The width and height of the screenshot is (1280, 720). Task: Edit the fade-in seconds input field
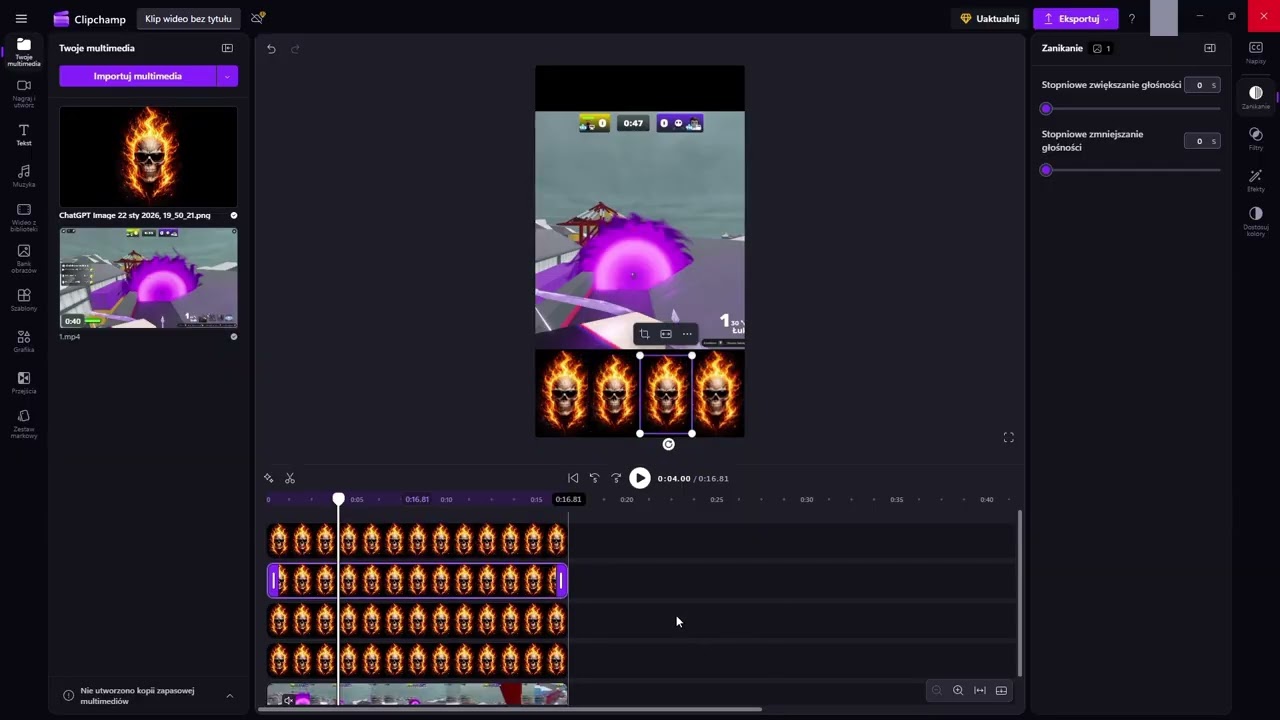point(1202,85)
